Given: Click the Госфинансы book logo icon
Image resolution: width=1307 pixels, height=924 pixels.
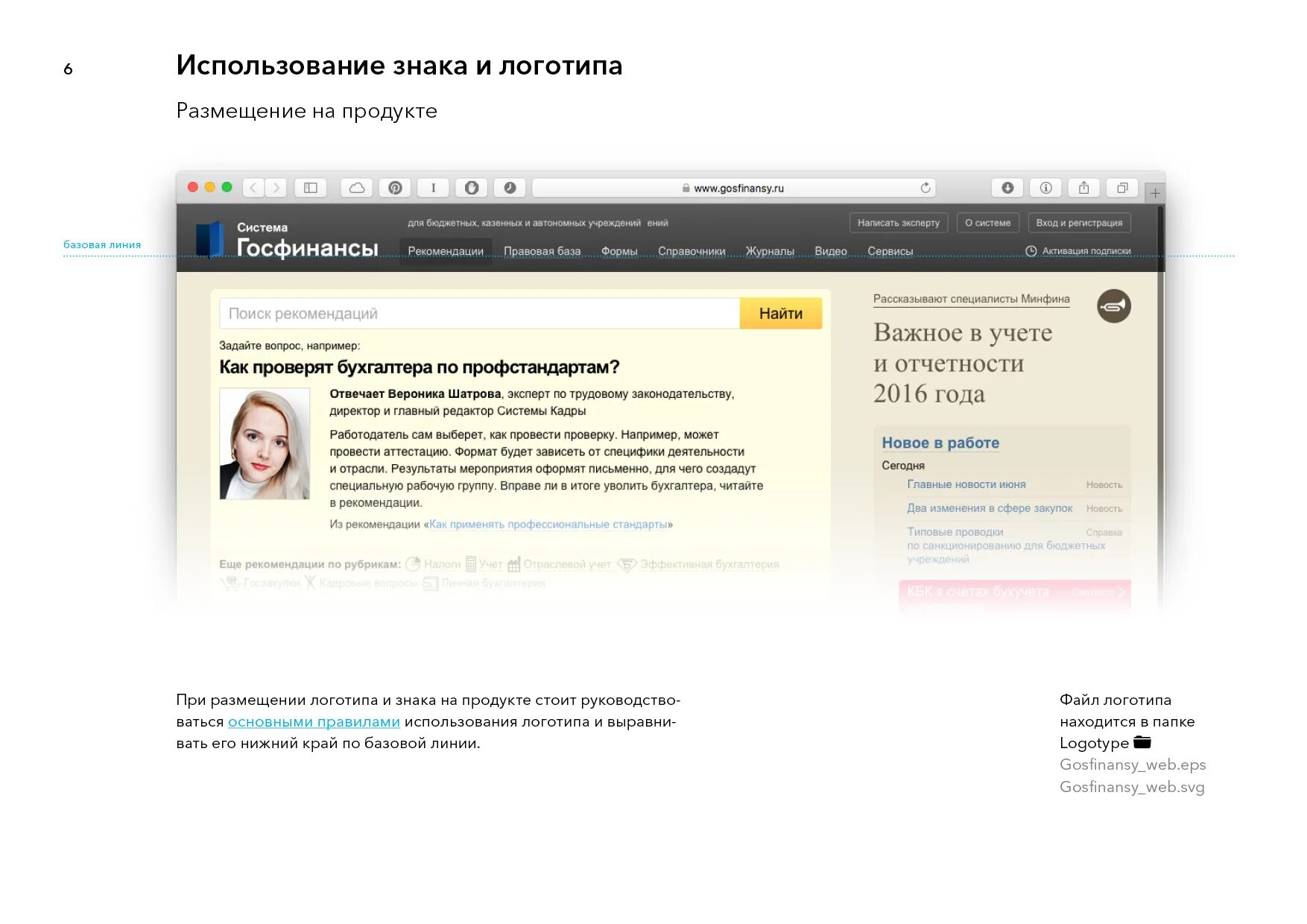Looking at the screenshot, I should click(x=210, y=238).
